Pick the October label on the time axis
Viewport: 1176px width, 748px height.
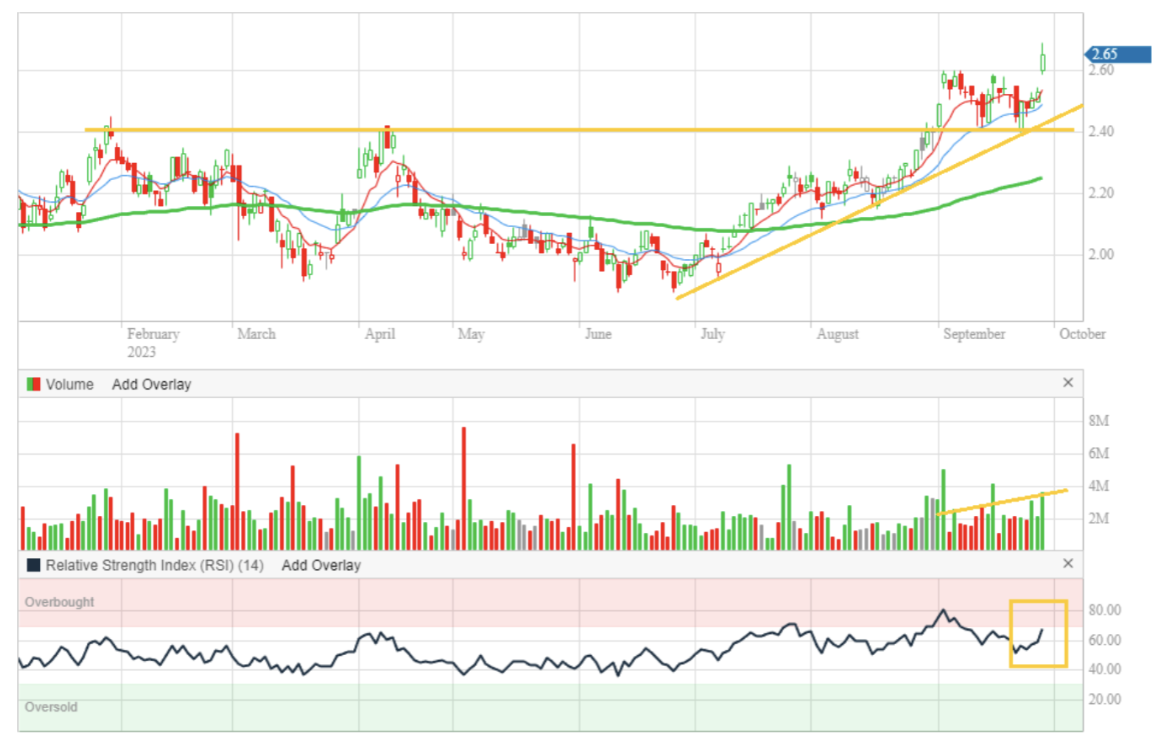tap(1082, 334)
